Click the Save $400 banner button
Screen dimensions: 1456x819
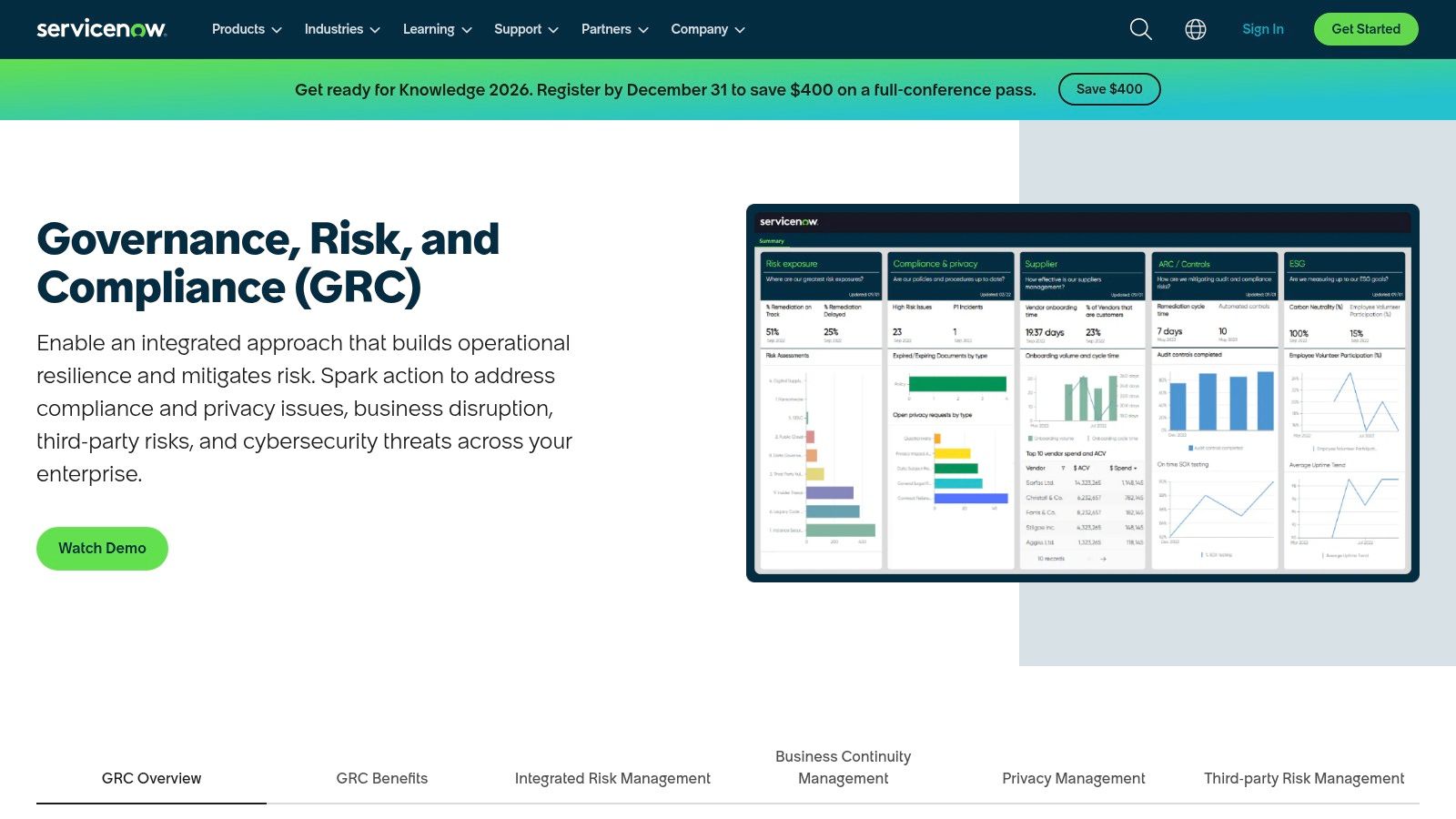point(1109,89)
